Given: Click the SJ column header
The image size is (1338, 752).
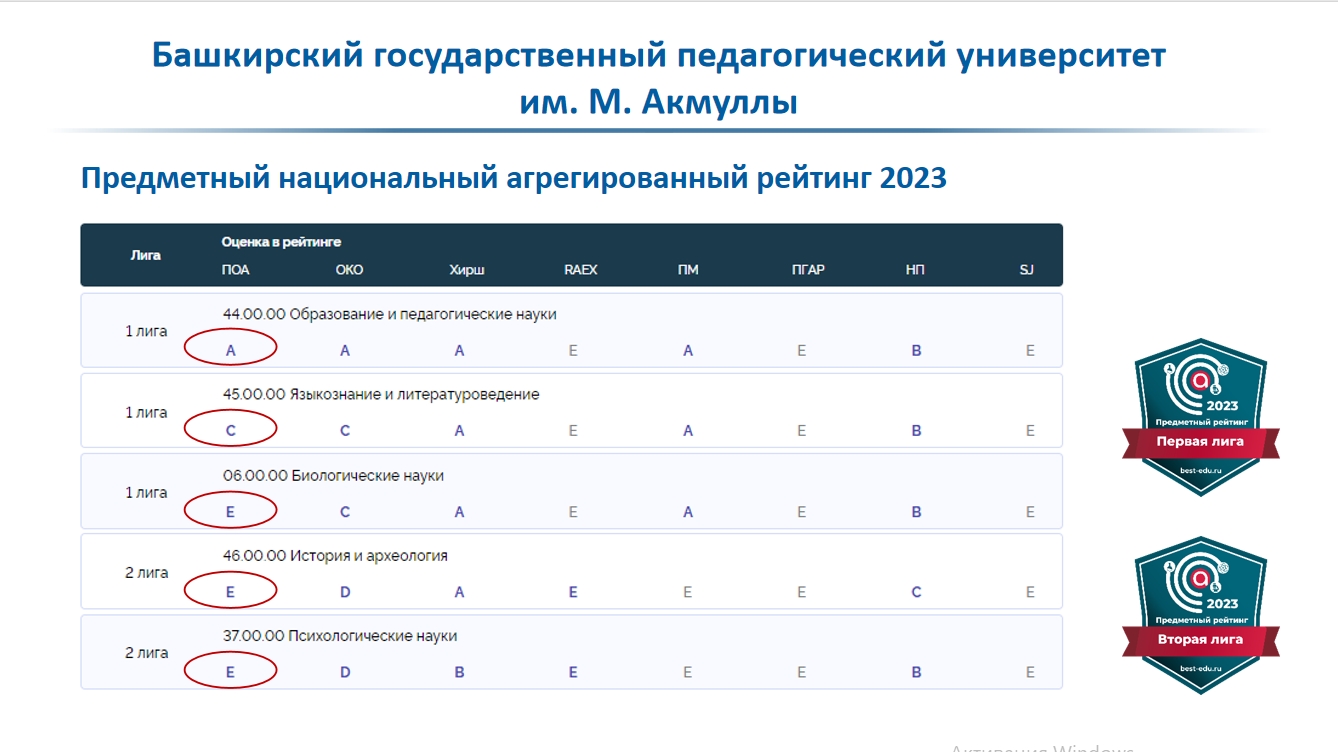Looking at the screenshot, I should tap(1026, 270).
